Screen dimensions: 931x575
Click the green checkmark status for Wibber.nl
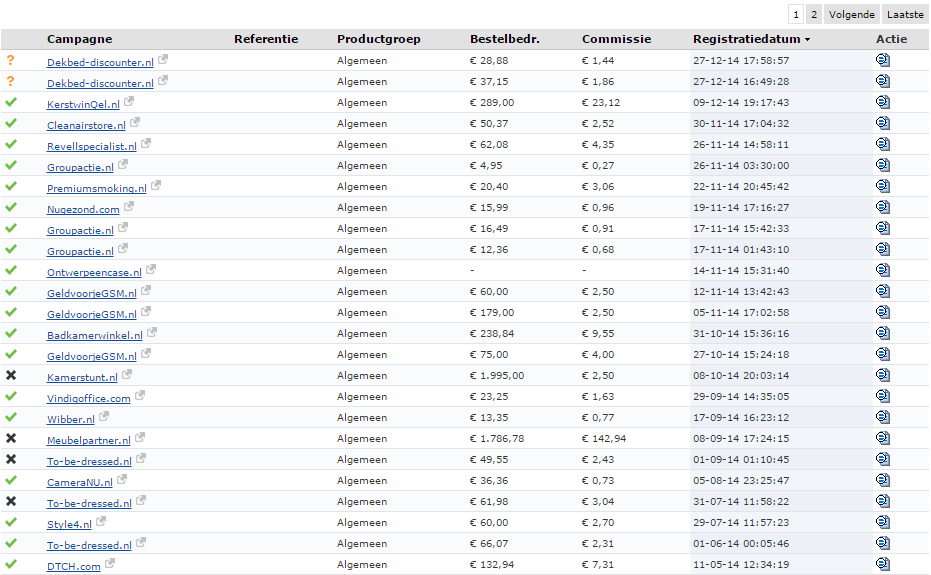tap(11, 417)
